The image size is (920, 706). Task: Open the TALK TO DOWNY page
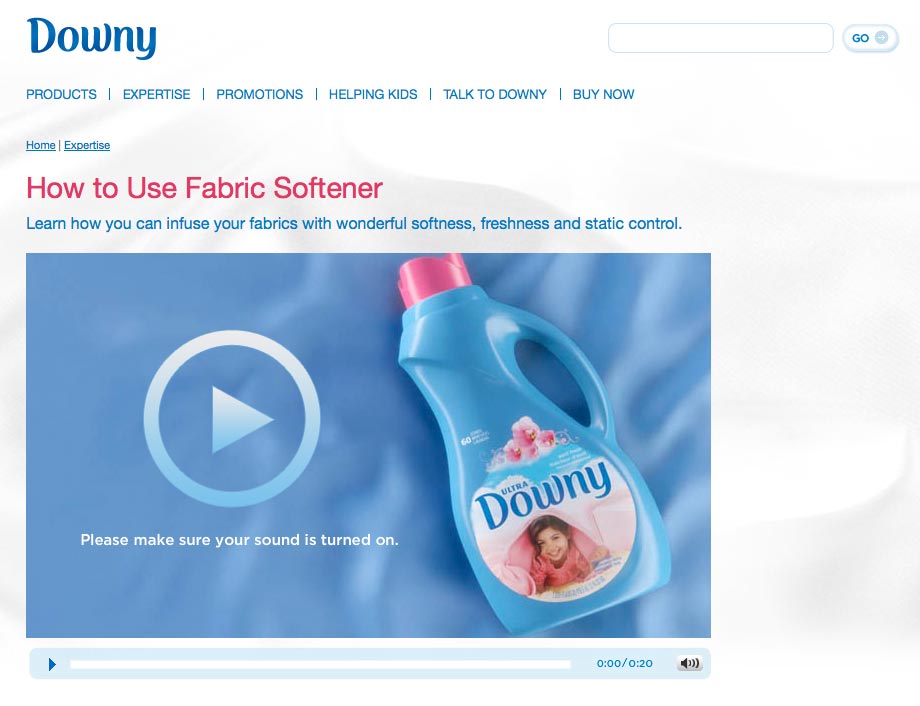[x=495, y=94]
